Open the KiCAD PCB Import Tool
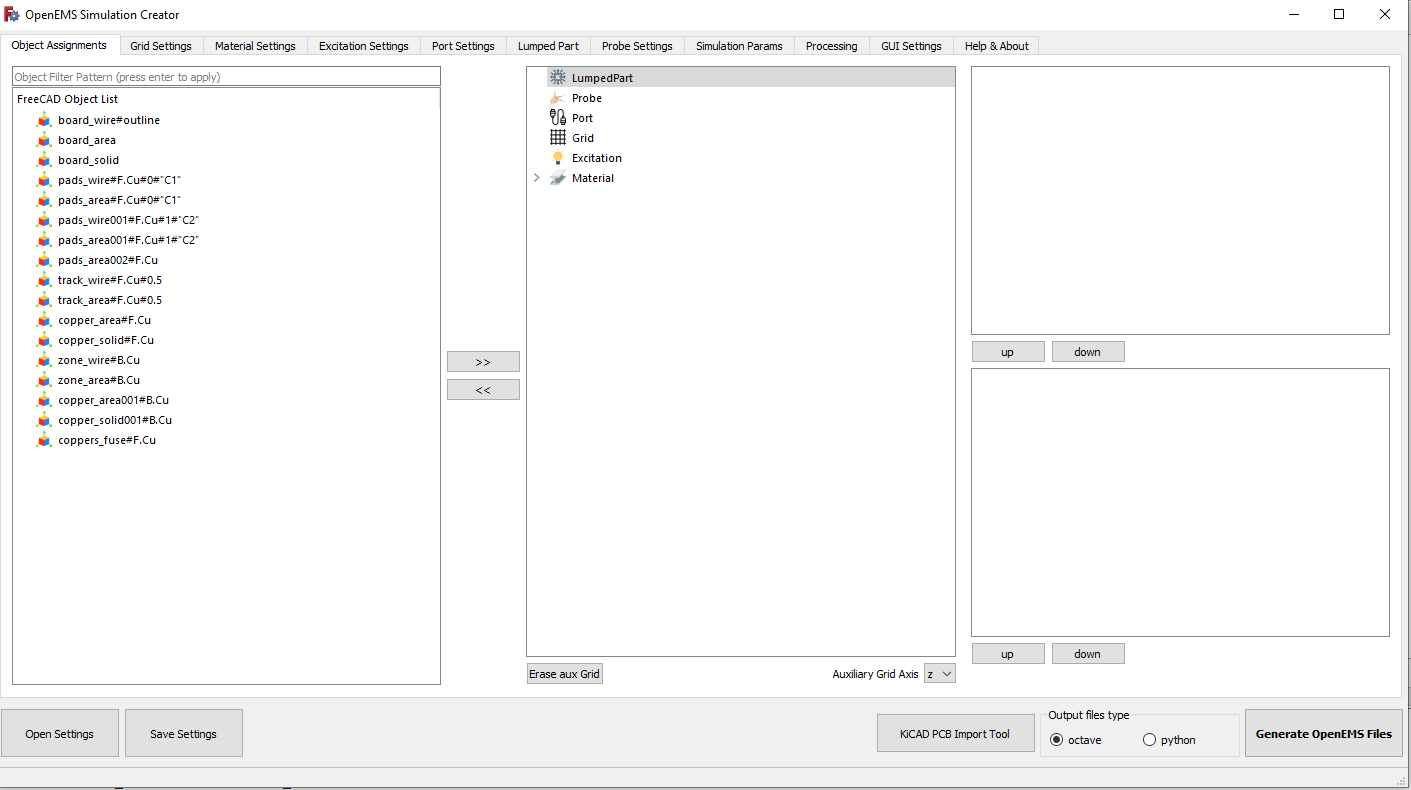Viewport: 1411px width, 790px height. point(954,734)
